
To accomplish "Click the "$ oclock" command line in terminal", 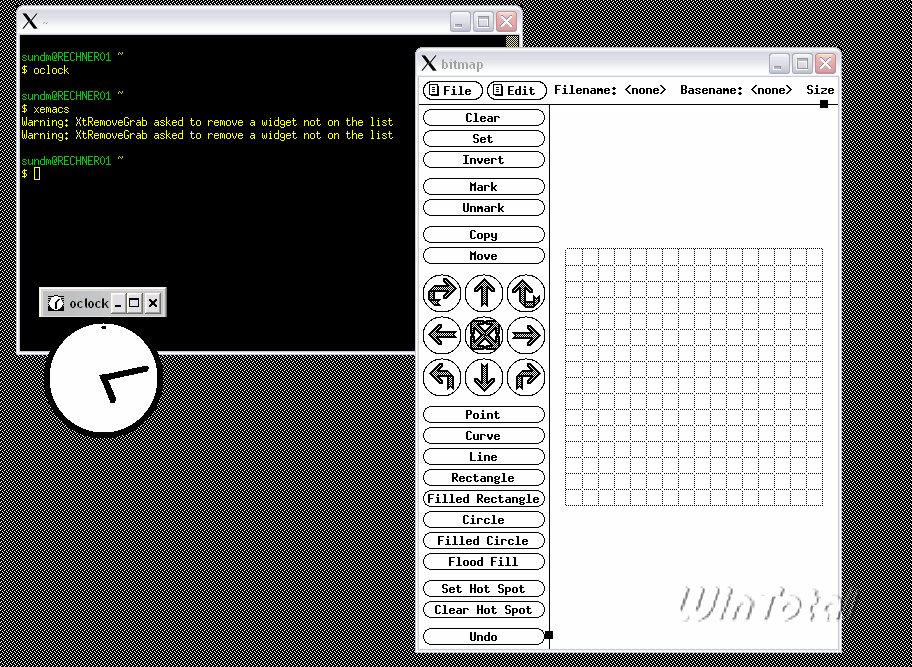I will (45, 70).
